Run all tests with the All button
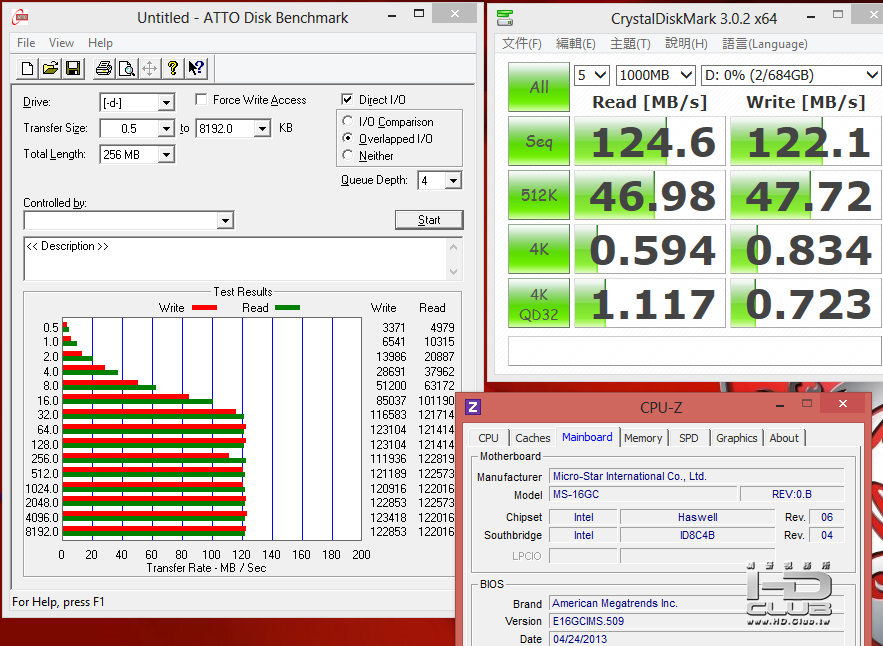 click(x=539, y=87)
